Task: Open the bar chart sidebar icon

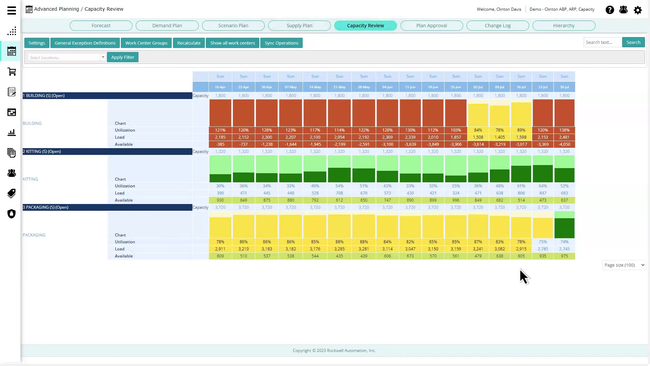Action: tap(12, 133)
